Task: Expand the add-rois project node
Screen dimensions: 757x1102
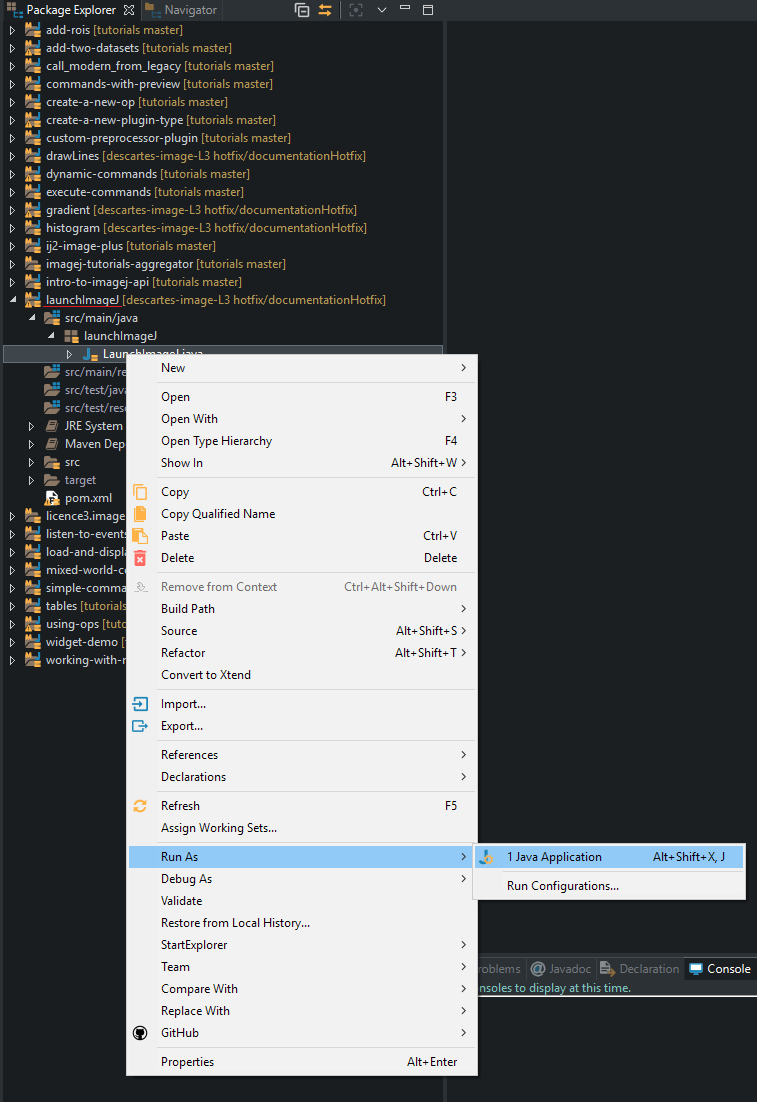Action: point(12,30)
